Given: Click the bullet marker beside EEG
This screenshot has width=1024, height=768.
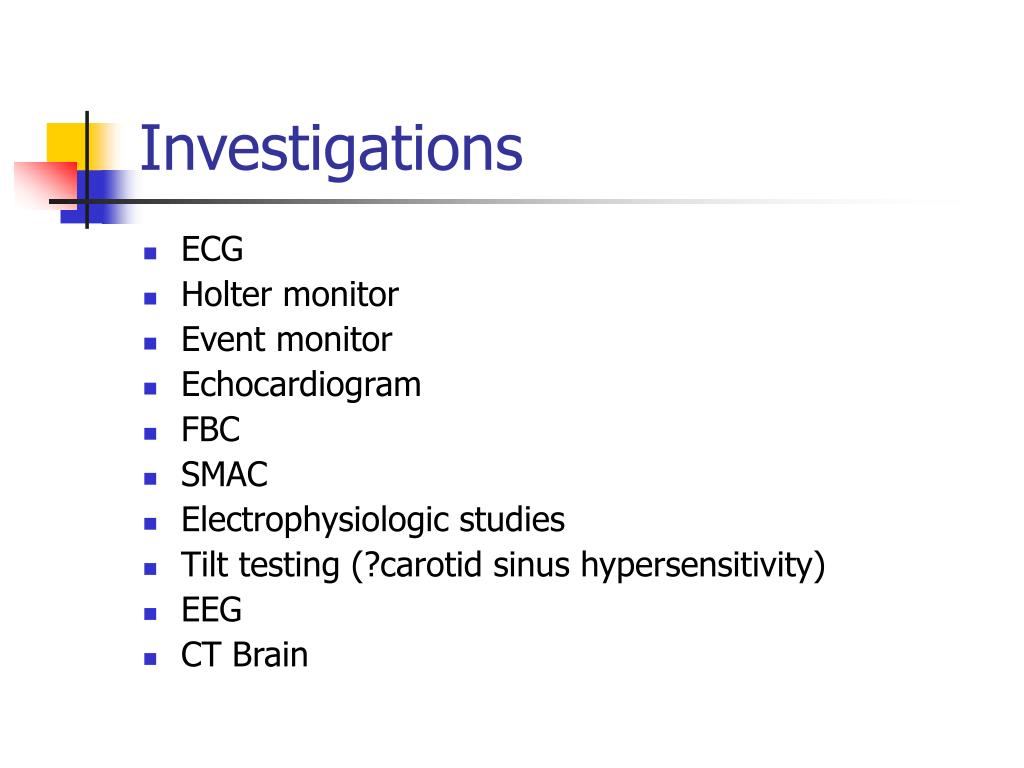Looking at the screenshot, I should 150,614.
